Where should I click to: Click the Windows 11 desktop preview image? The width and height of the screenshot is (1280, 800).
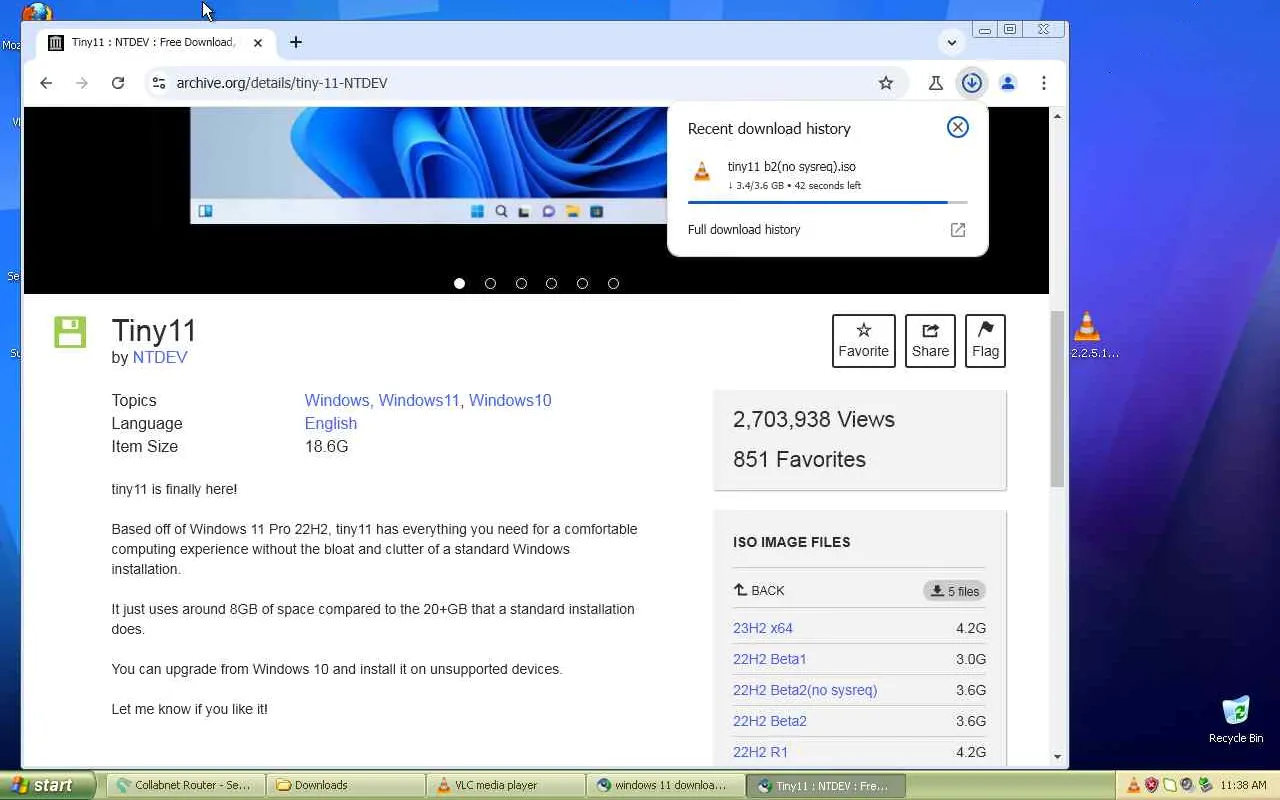428,165
